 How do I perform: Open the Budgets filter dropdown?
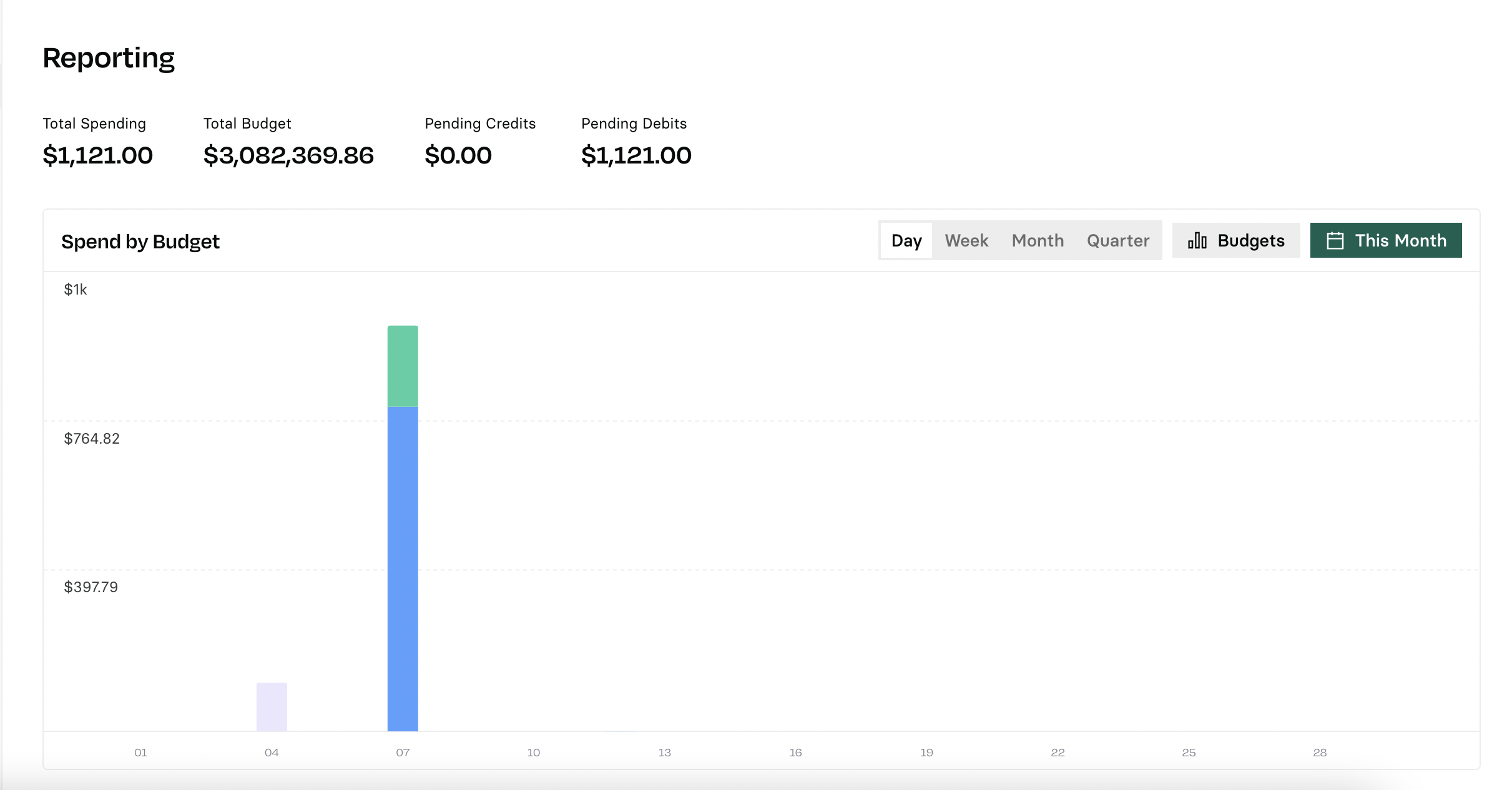(1236, 240)
